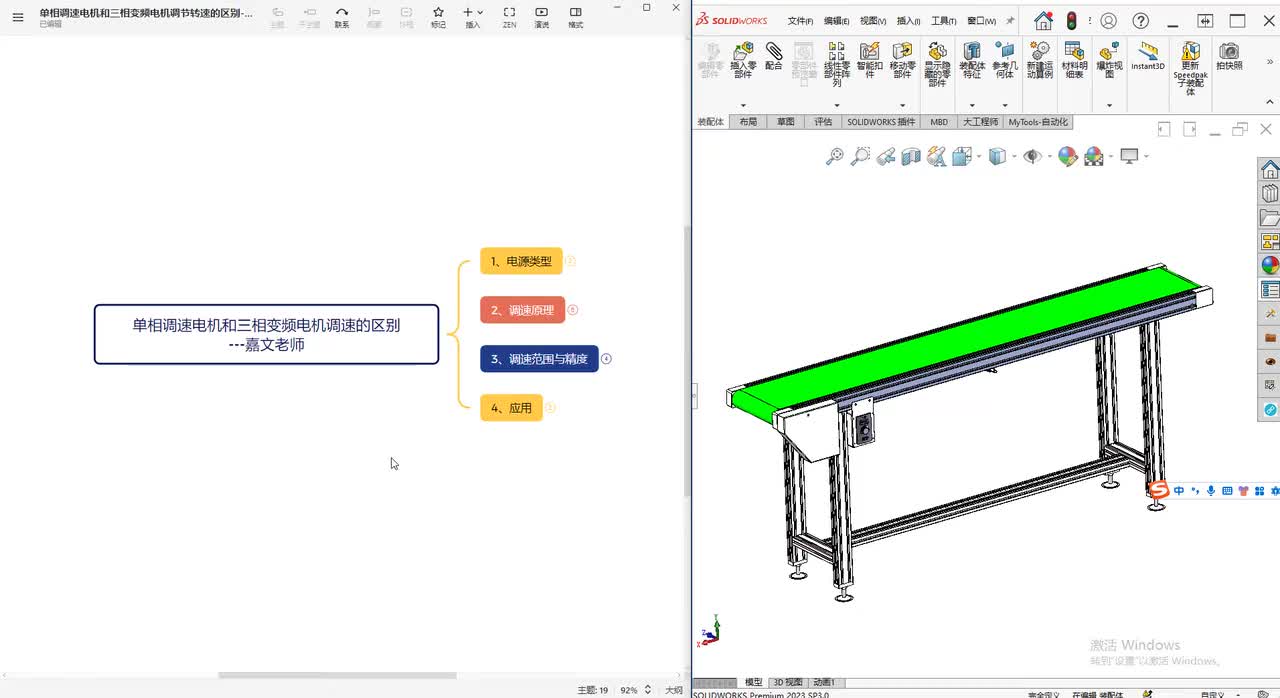Expand 爆炸视图 dropdown arrow
This screenshot has width=1280, height=698.
[1109, 105]
